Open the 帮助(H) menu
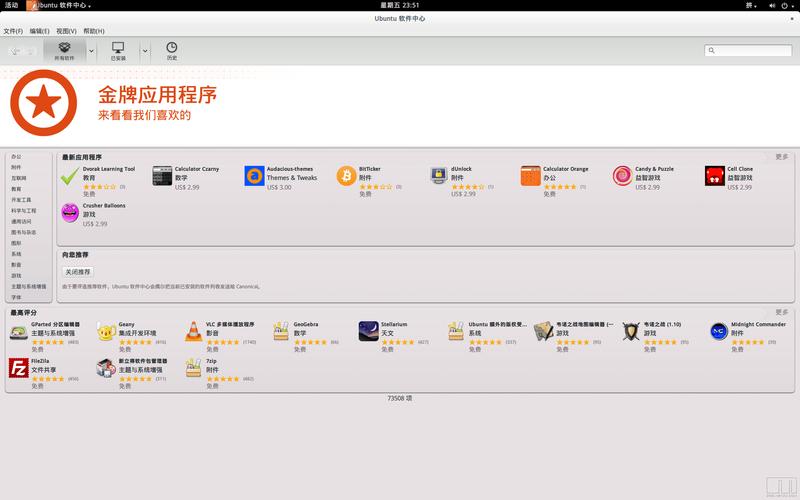The image size is (800, 500). [x=94, y=31]
